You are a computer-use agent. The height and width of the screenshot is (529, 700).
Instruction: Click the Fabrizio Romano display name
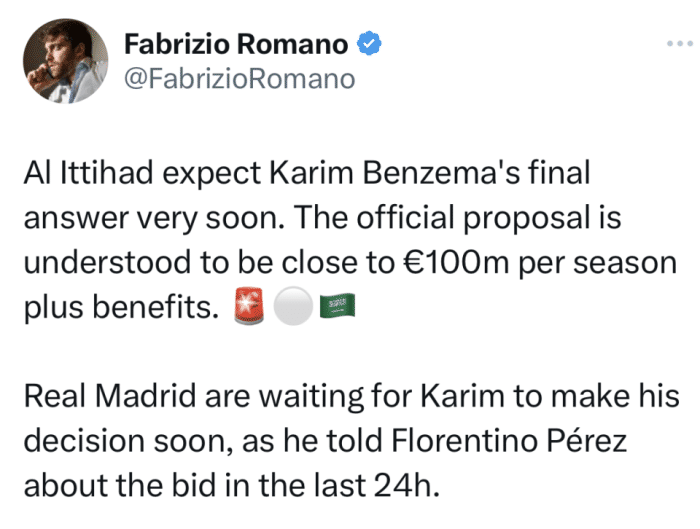coord(236,44)
